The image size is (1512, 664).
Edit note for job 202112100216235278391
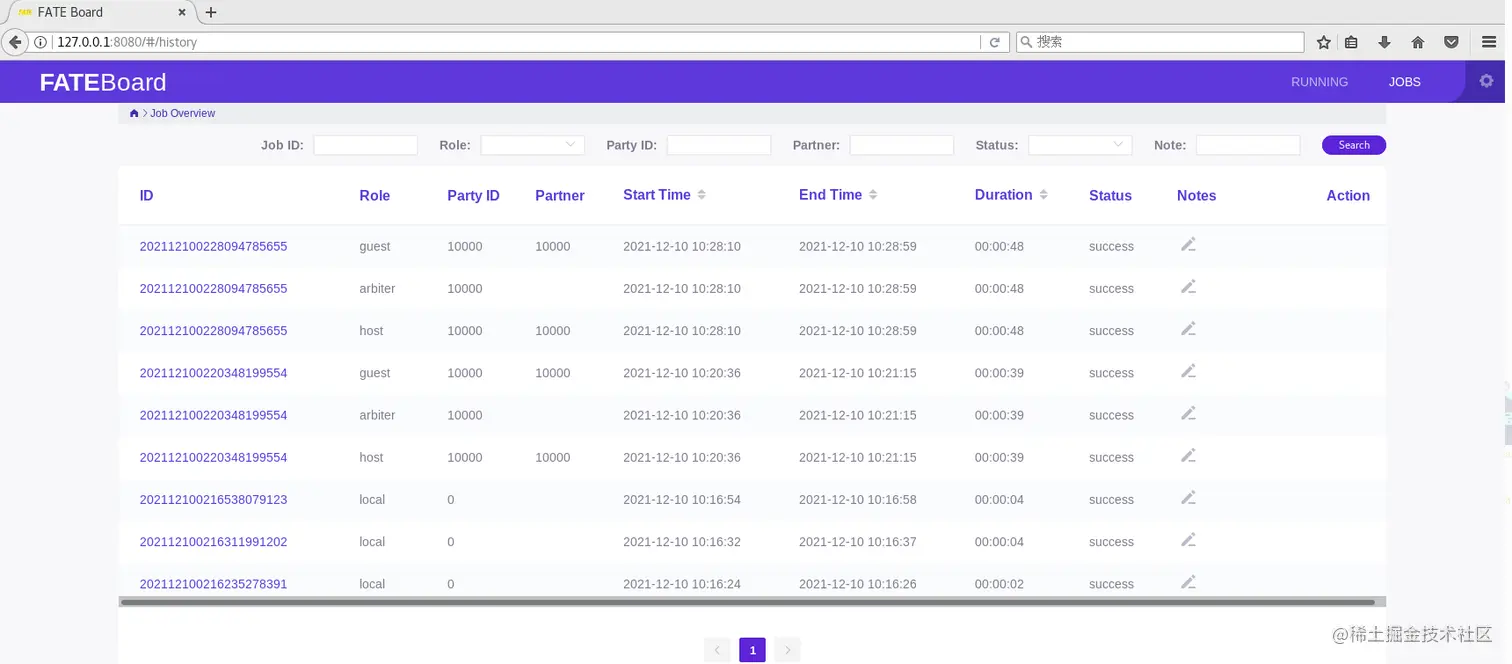pos(1188,582)
